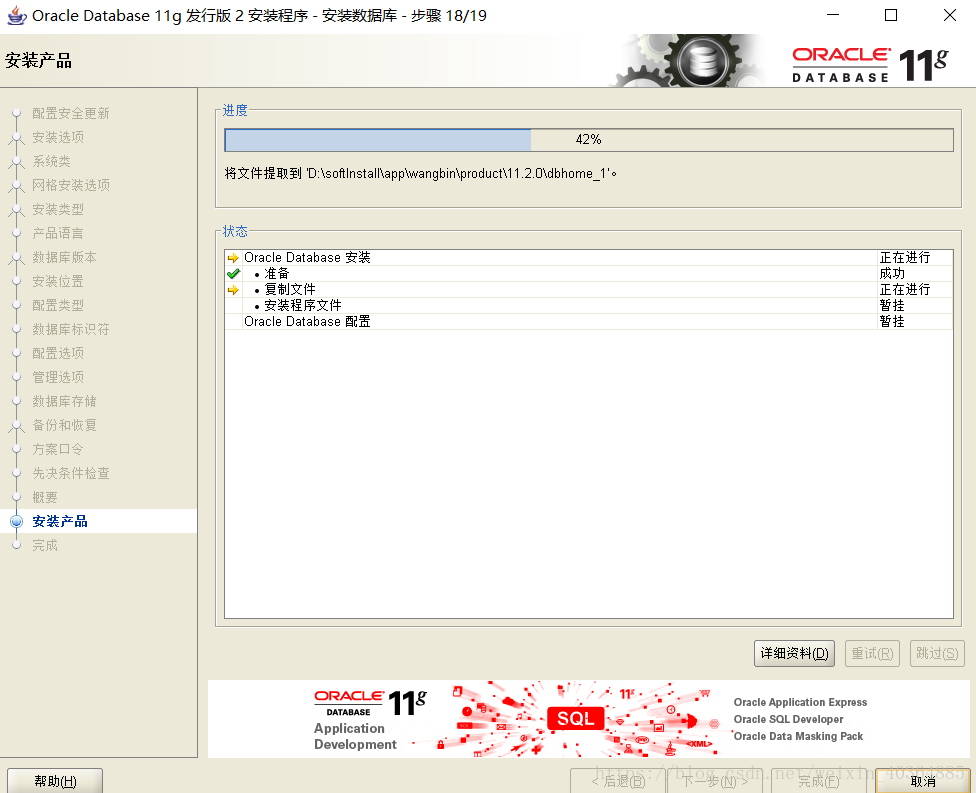Click the 重试(R) retry button

pyautogui.click(x=872, y=654)
